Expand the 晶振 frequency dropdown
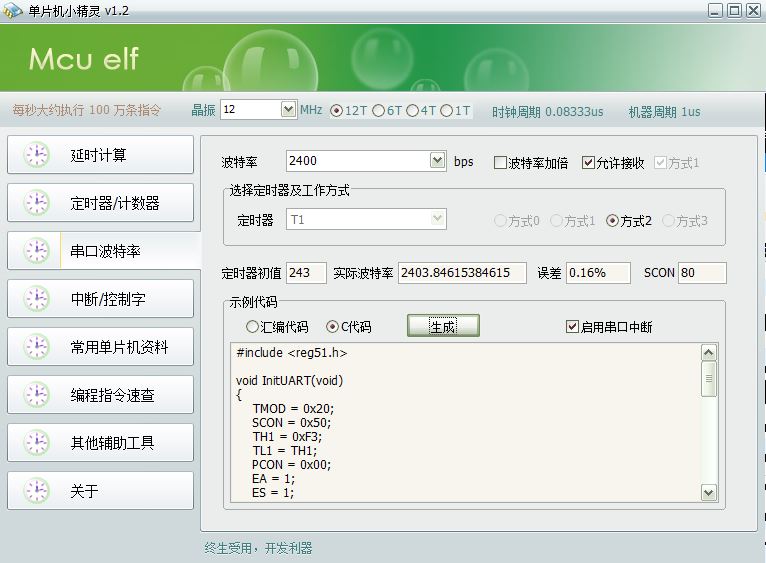This screenshot has width=766, height=563. [288, 109]
